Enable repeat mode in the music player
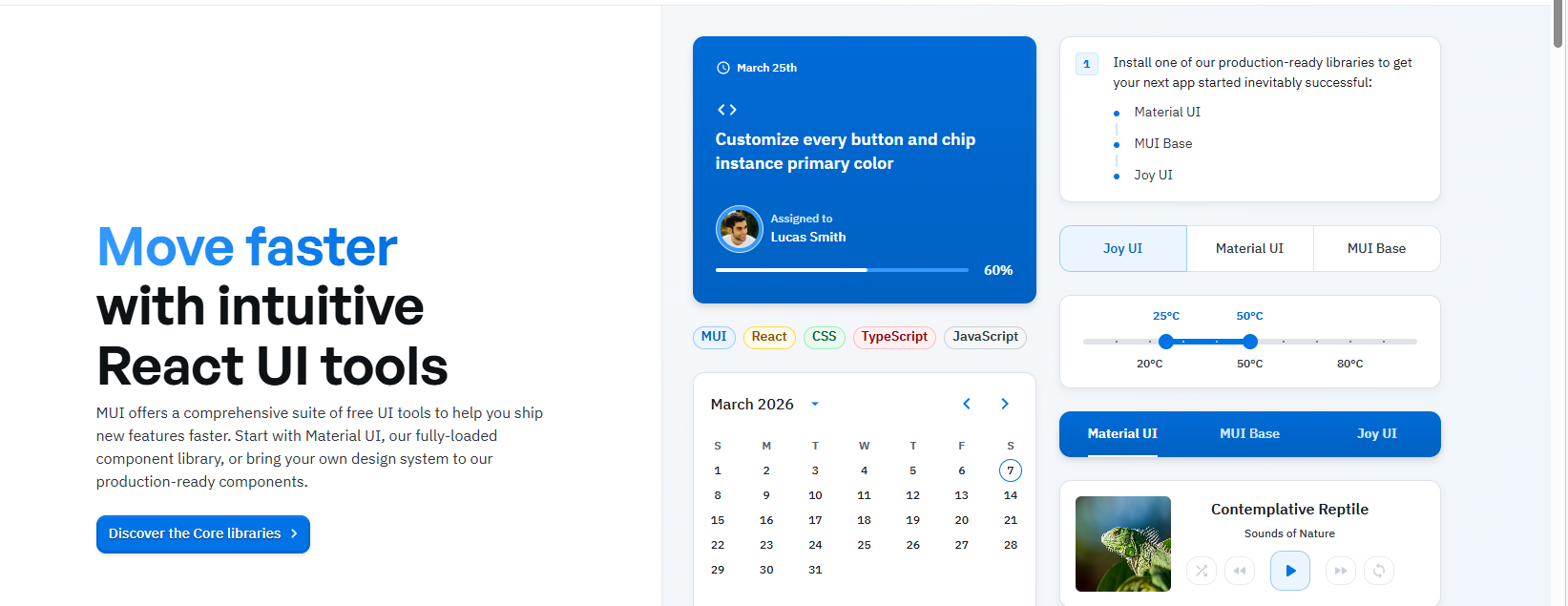 (x=1379, y=571)
